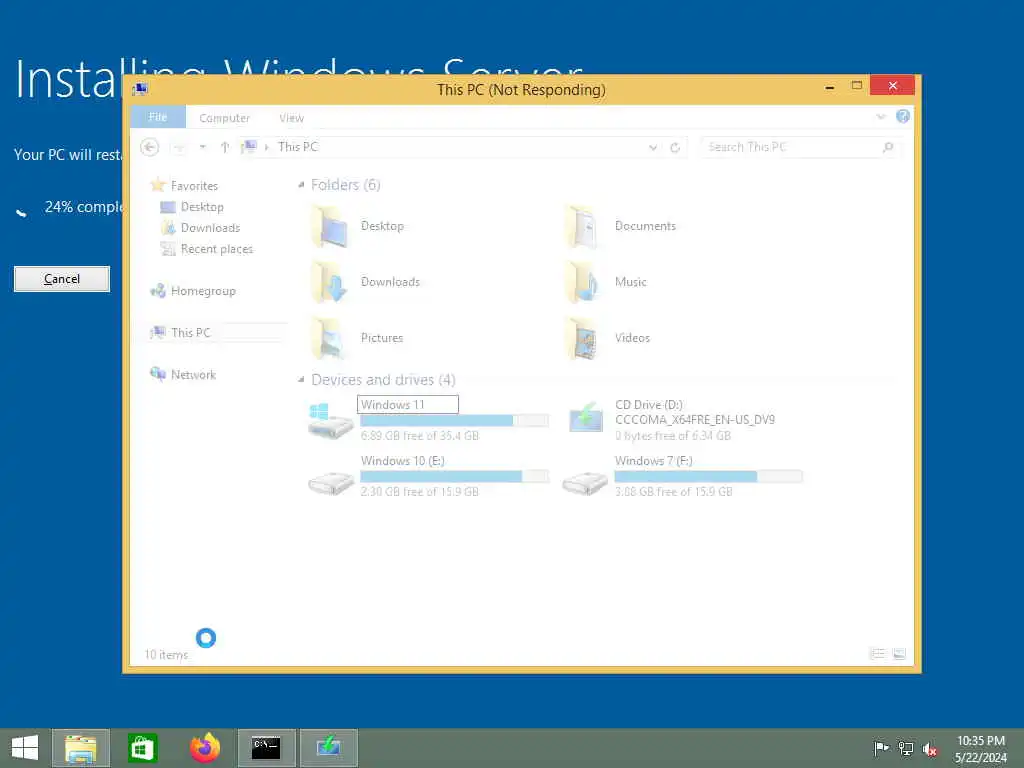The width and height of the screenshot is (1024, 768).
Task: Switch to Large icons view in status bar
Action: 899,654
